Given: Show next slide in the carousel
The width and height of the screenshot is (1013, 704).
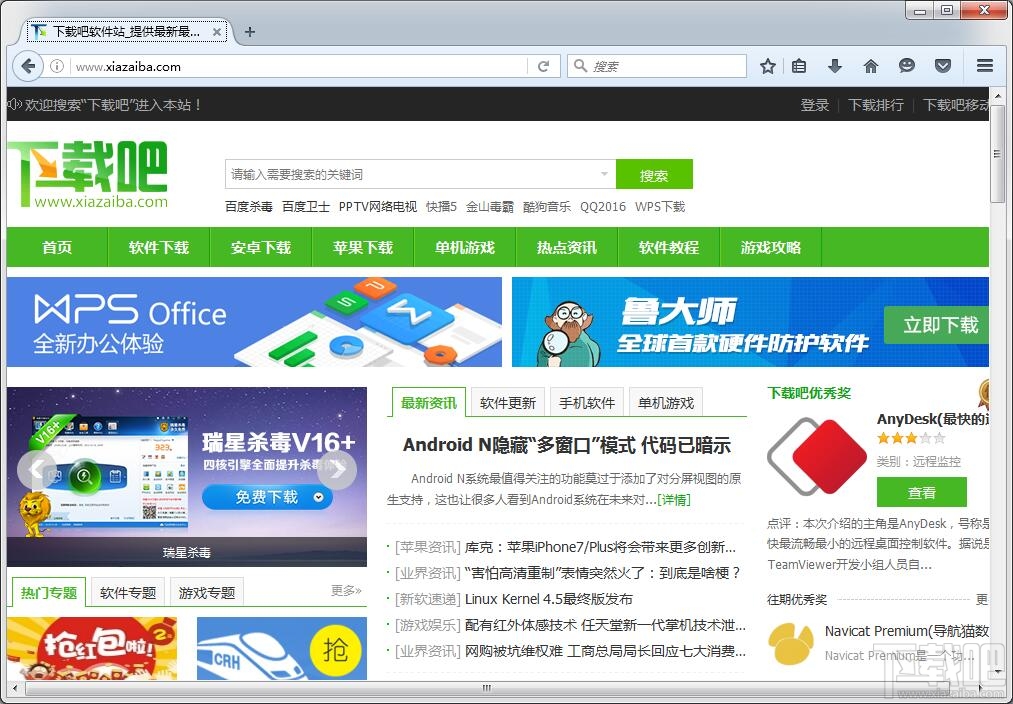Looking at the screenshot, I should tap(337, 470).
